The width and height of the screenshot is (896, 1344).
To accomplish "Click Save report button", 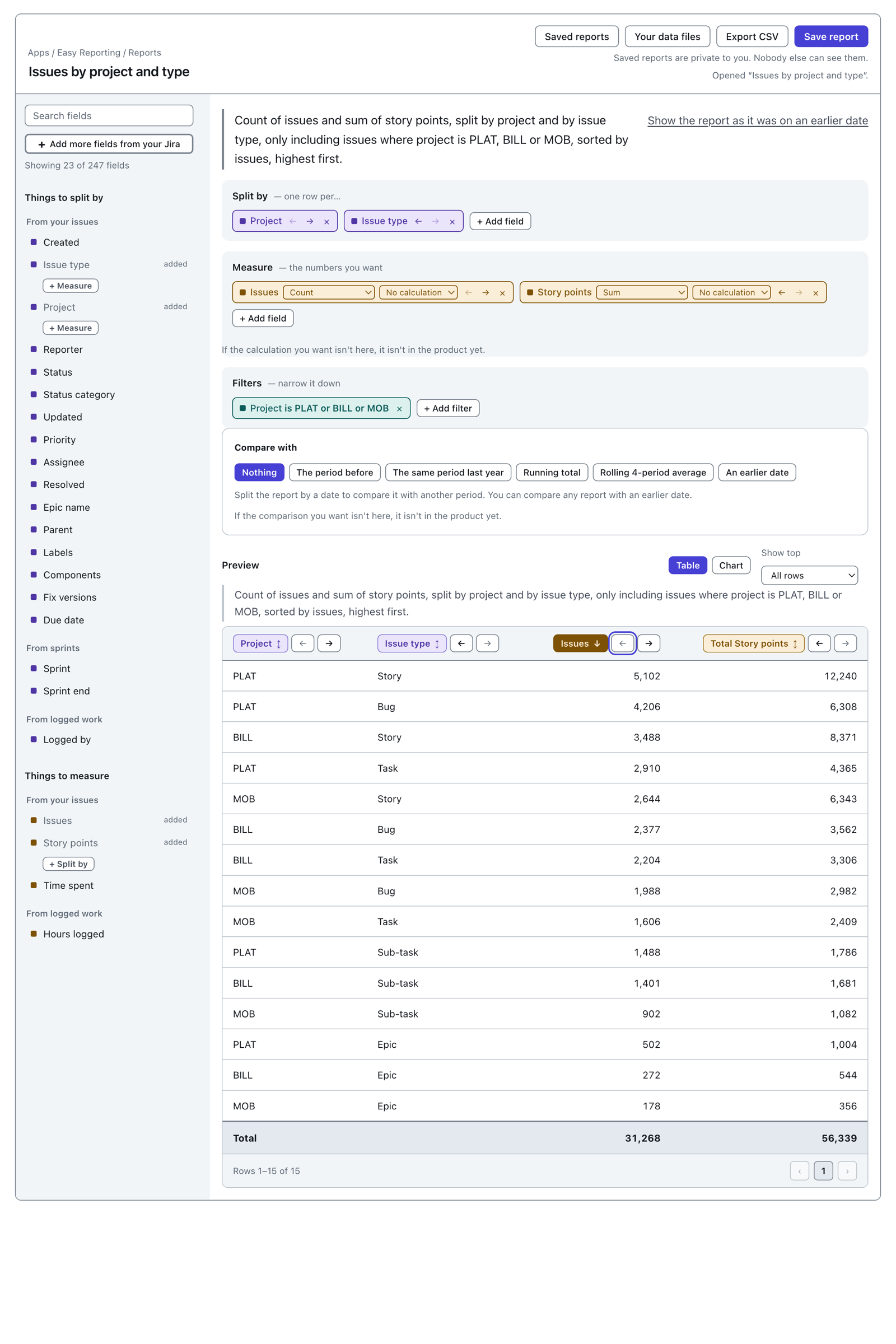I will pyautogui.click(x=831, y=36).
